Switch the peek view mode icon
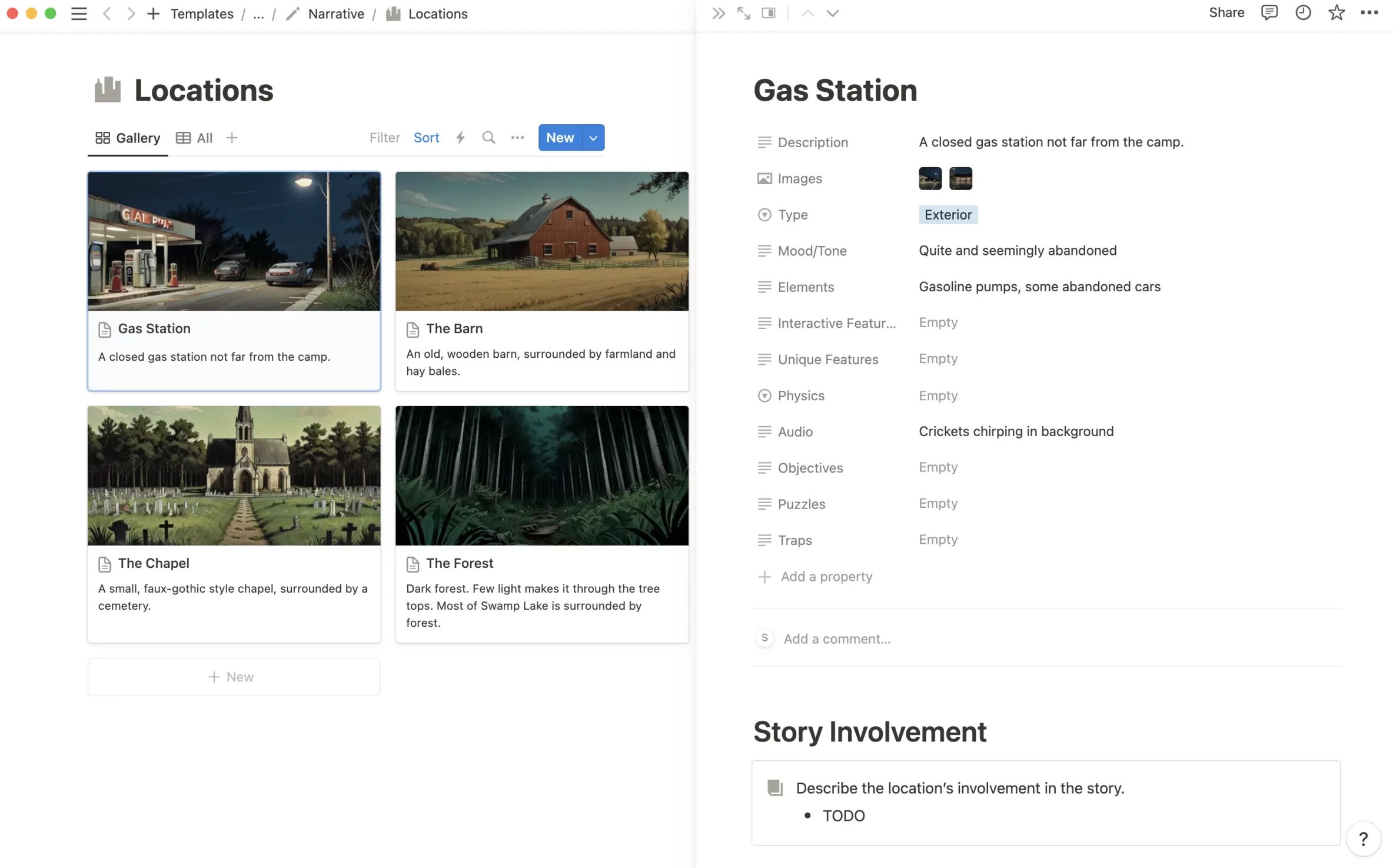This screenshot has height=868, width=1393. pos(769,13)
